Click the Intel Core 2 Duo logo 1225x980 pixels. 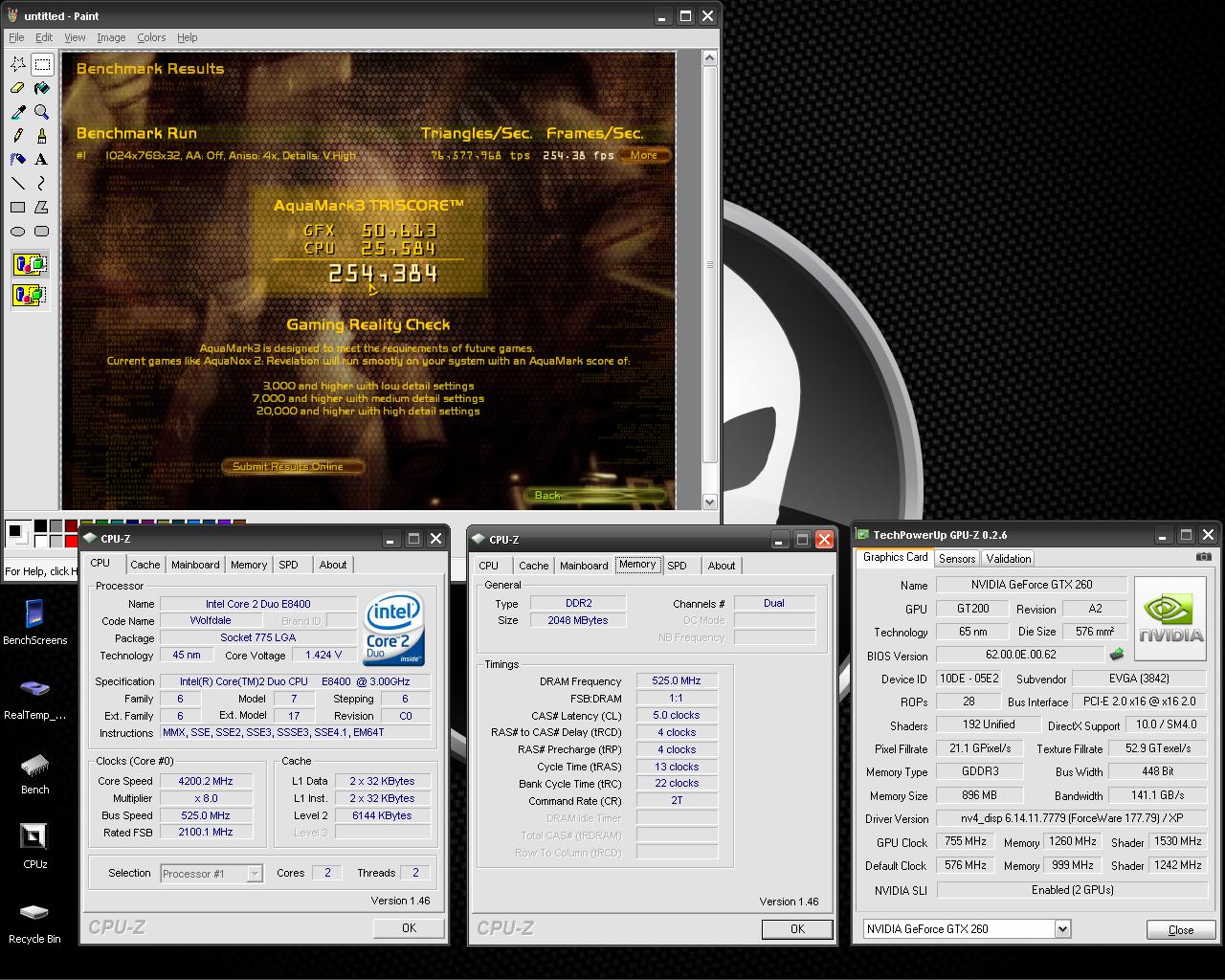(x=393, y=629)
